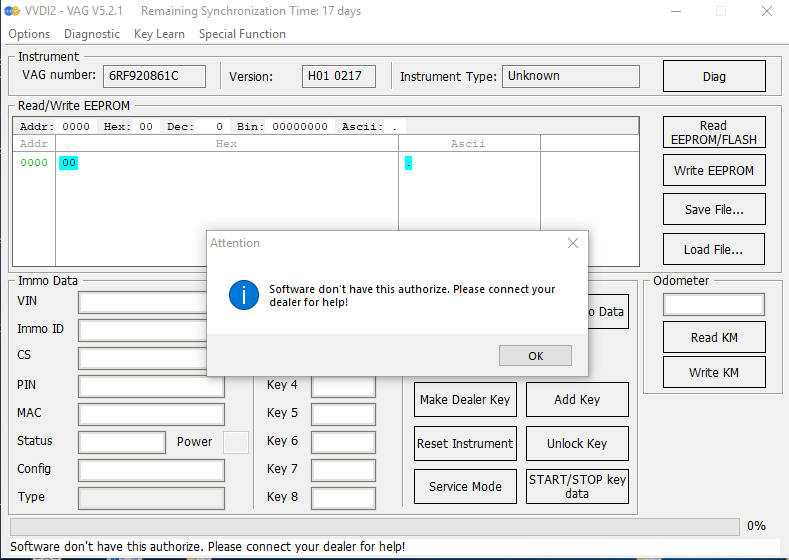This screenshot has width=789, height=560.
Task: Click the 0% progress label
Action: coord(756,526)
